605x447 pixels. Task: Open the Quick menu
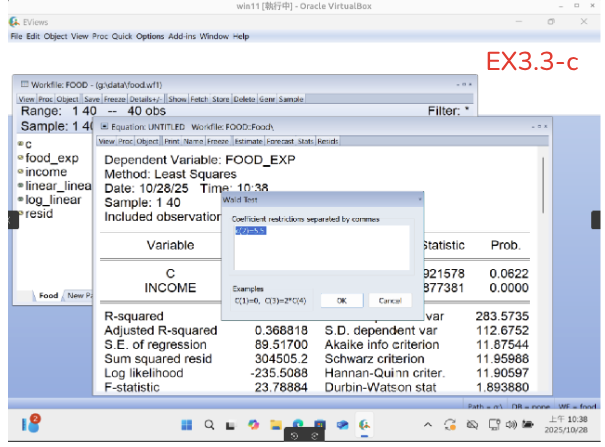pyautogui.click(x=123, y=37)
